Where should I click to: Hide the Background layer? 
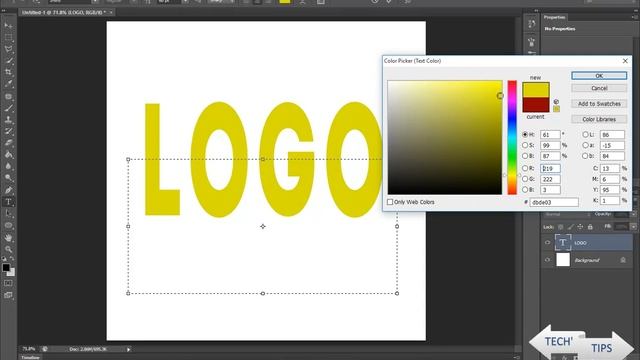[547, 260]
